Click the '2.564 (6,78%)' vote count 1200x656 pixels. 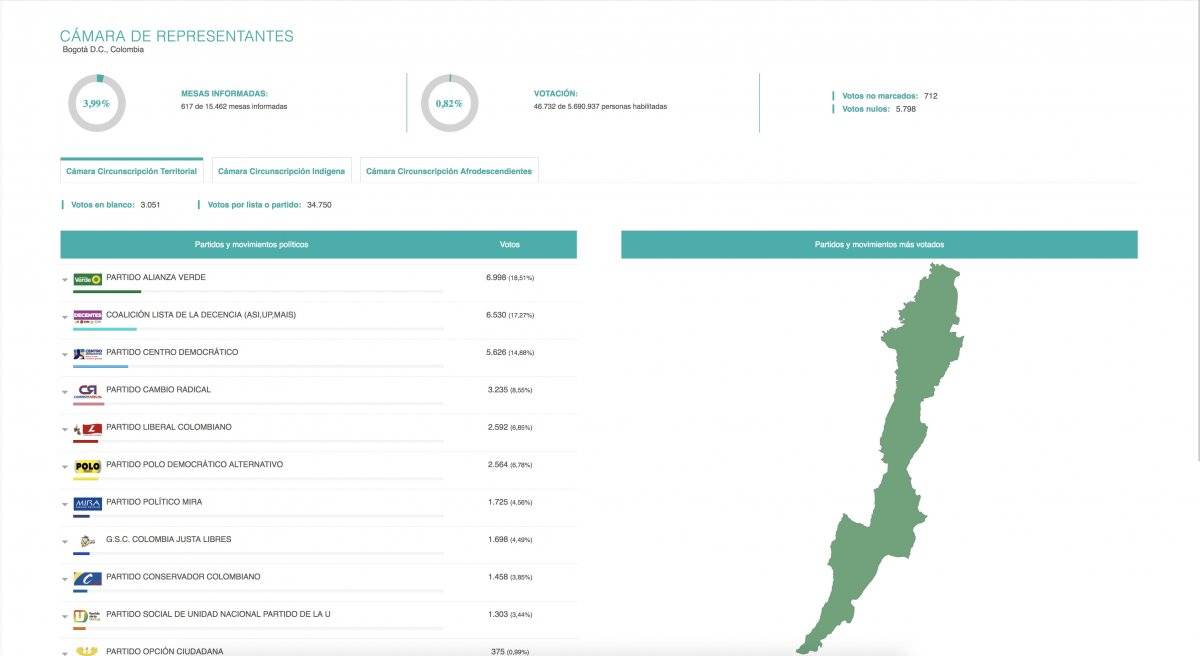tap(510, 464)
